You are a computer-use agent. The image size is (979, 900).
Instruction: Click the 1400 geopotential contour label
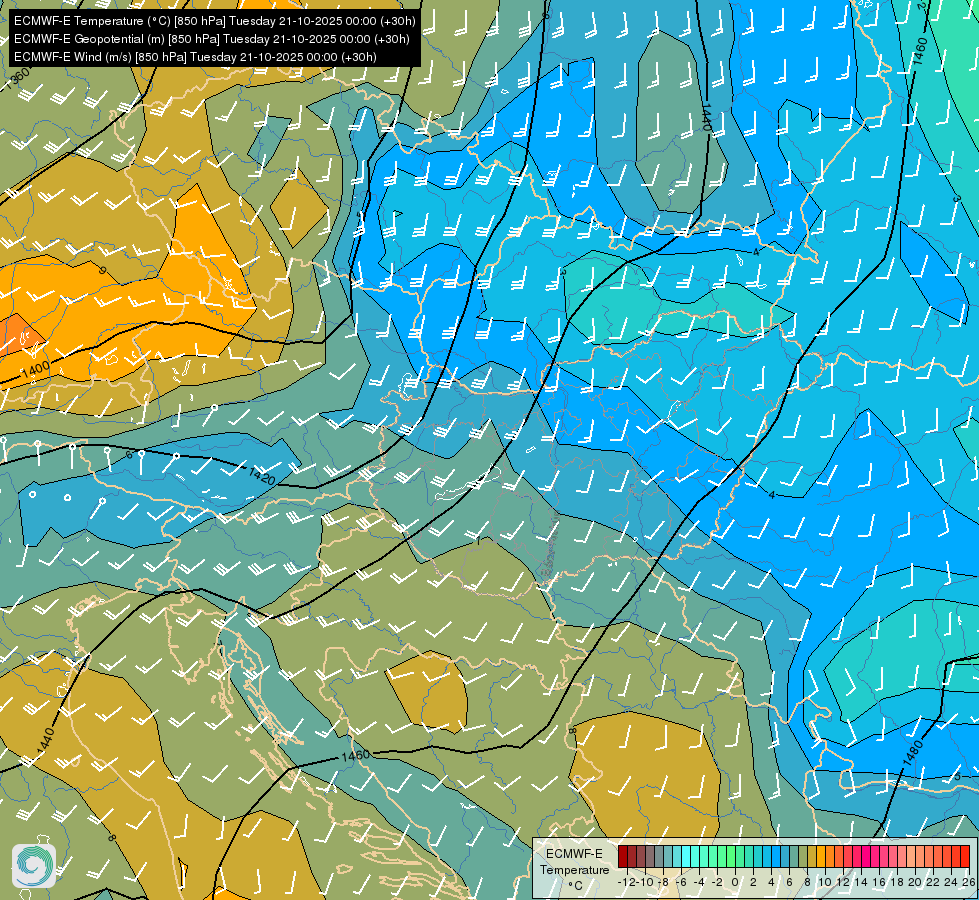pyautogui.click(x=35, y=370)
